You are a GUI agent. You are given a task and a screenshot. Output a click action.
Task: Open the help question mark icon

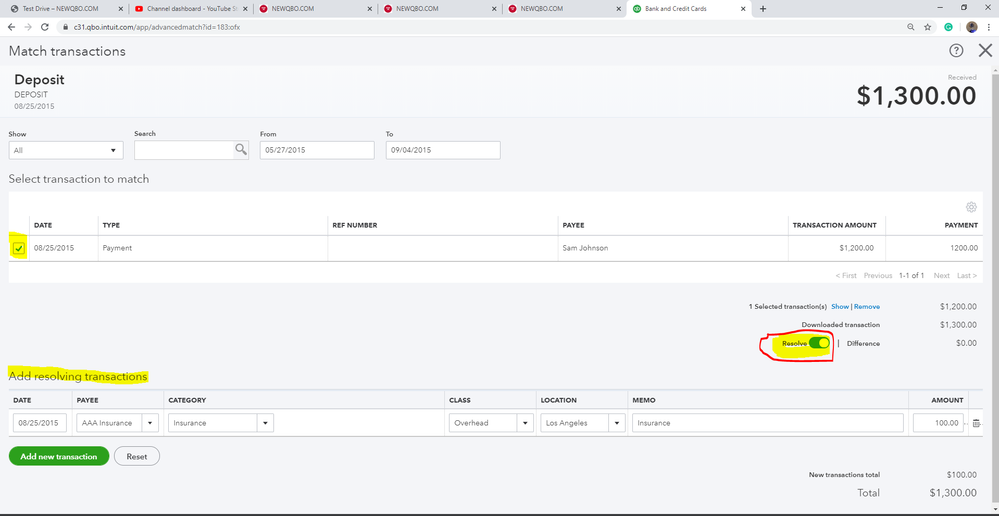[x=956, y=51]
